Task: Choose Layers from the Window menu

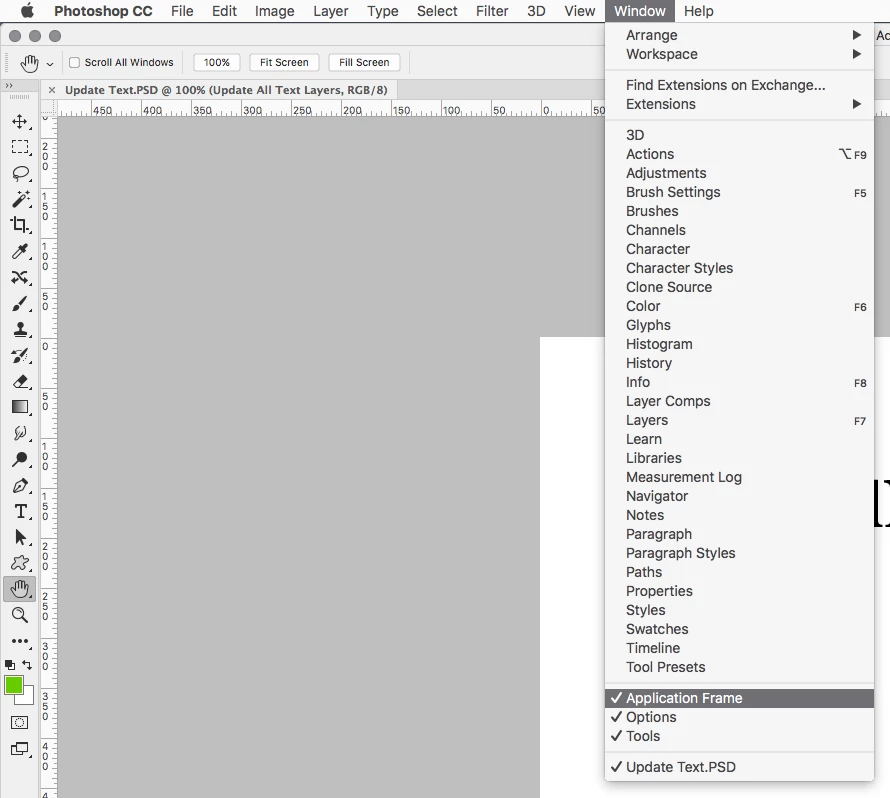Action: tap(739, 420)
